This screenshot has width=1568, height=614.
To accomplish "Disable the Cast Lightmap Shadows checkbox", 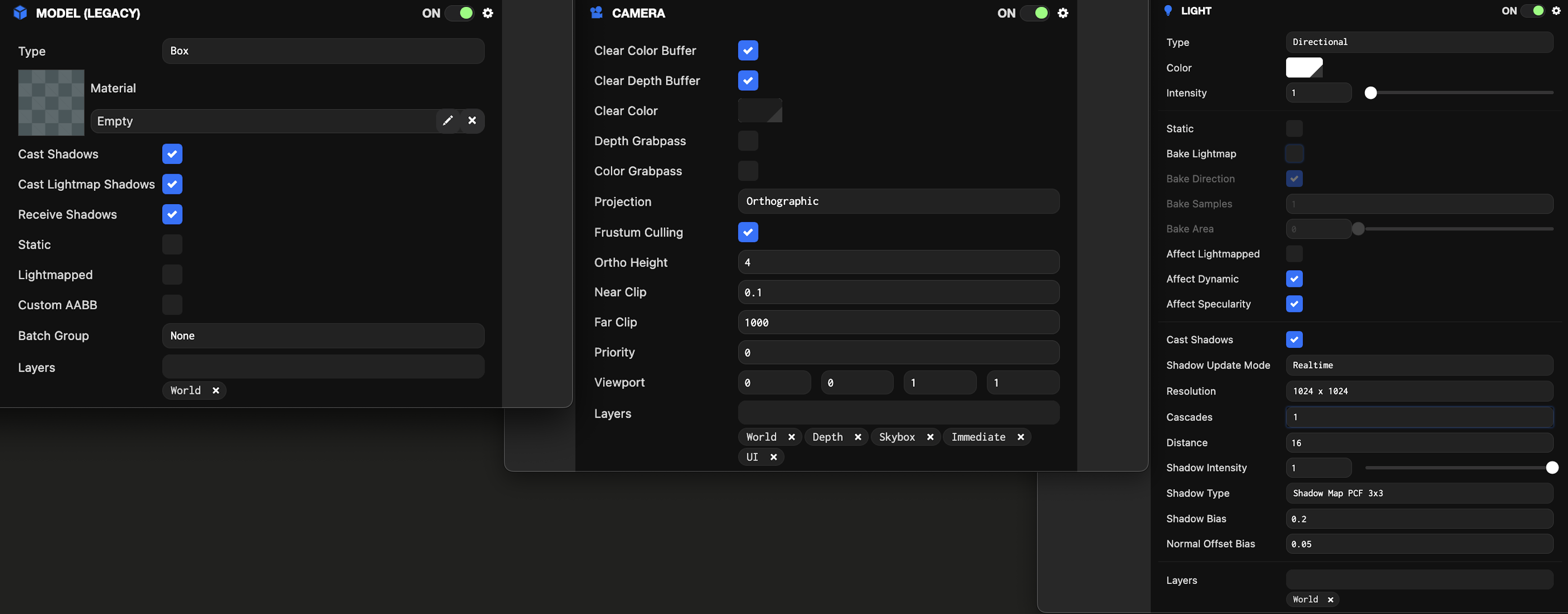I will click(x=172, y=184).
